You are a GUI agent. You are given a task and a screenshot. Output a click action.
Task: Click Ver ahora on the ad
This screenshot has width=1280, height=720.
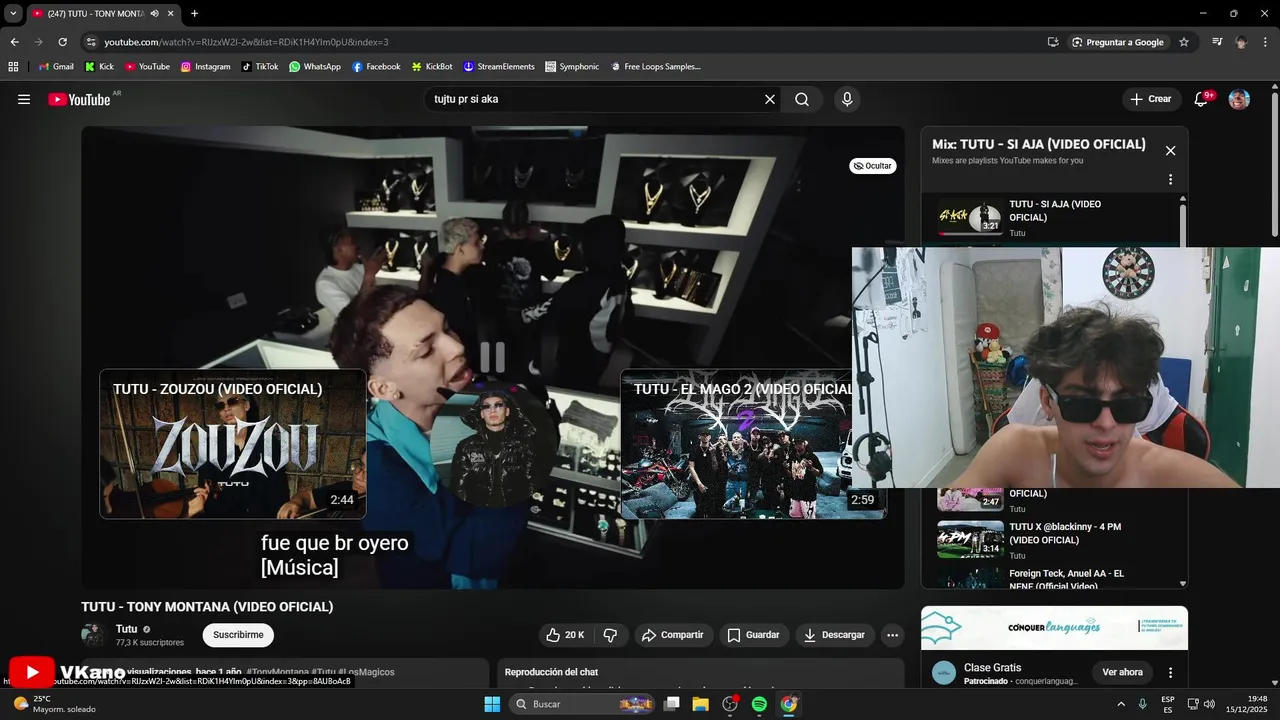(1122, 672)
